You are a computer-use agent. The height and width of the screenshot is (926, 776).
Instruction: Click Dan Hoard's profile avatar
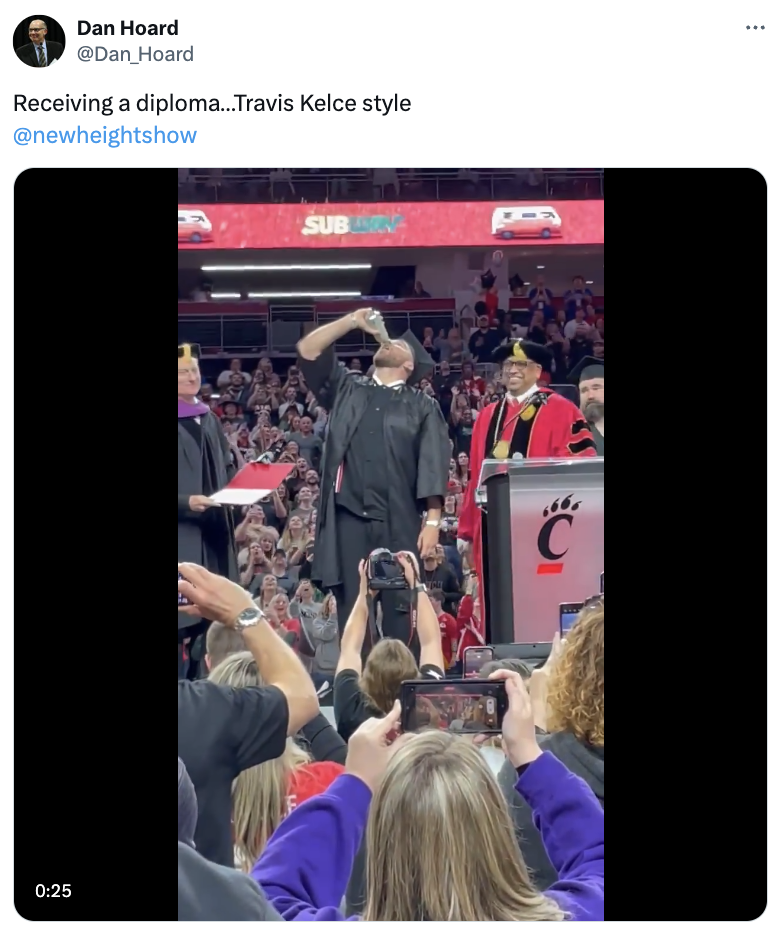[x=39, y=41]
